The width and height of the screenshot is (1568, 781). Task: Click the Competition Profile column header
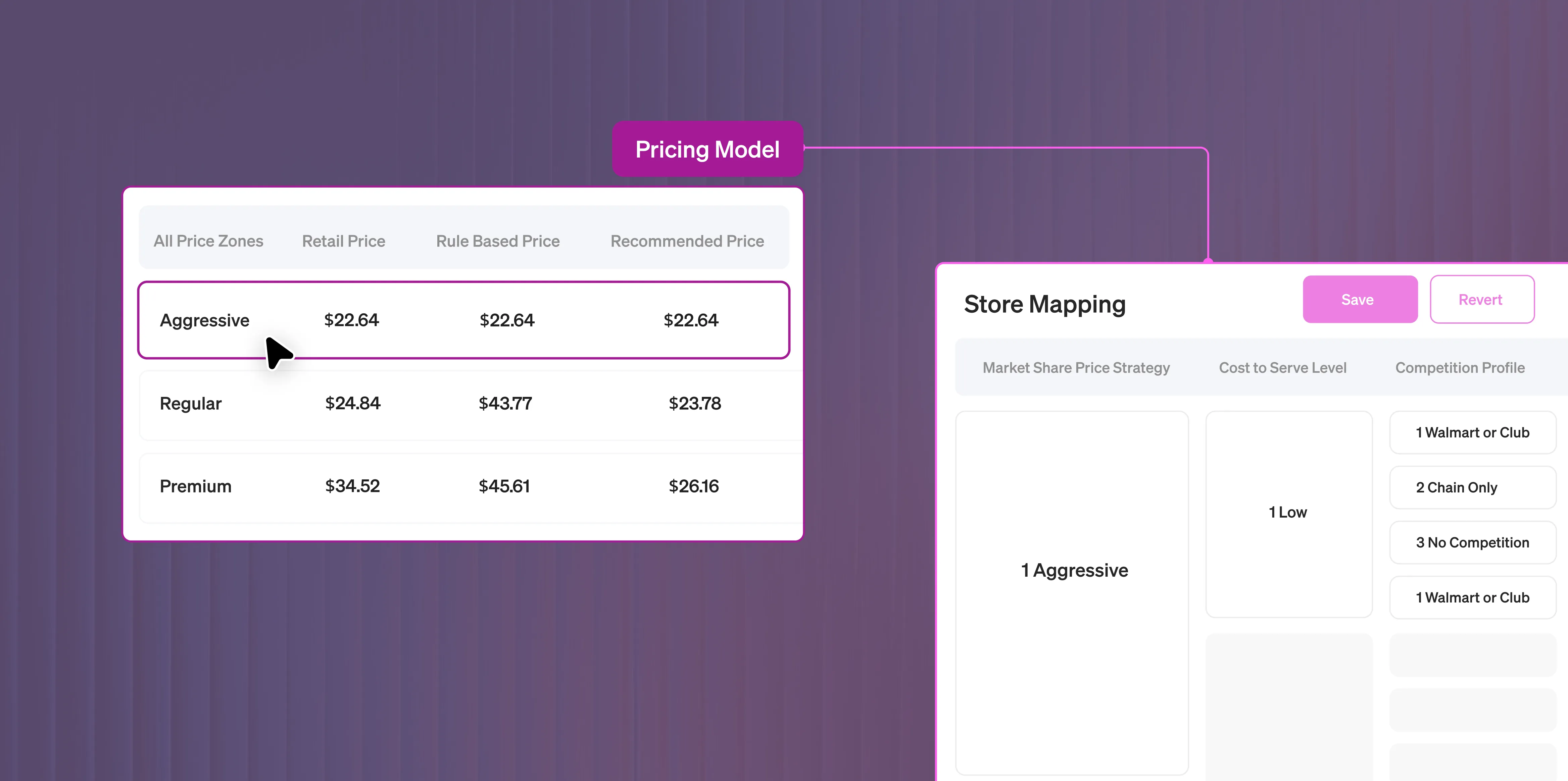coord(1459,367)
